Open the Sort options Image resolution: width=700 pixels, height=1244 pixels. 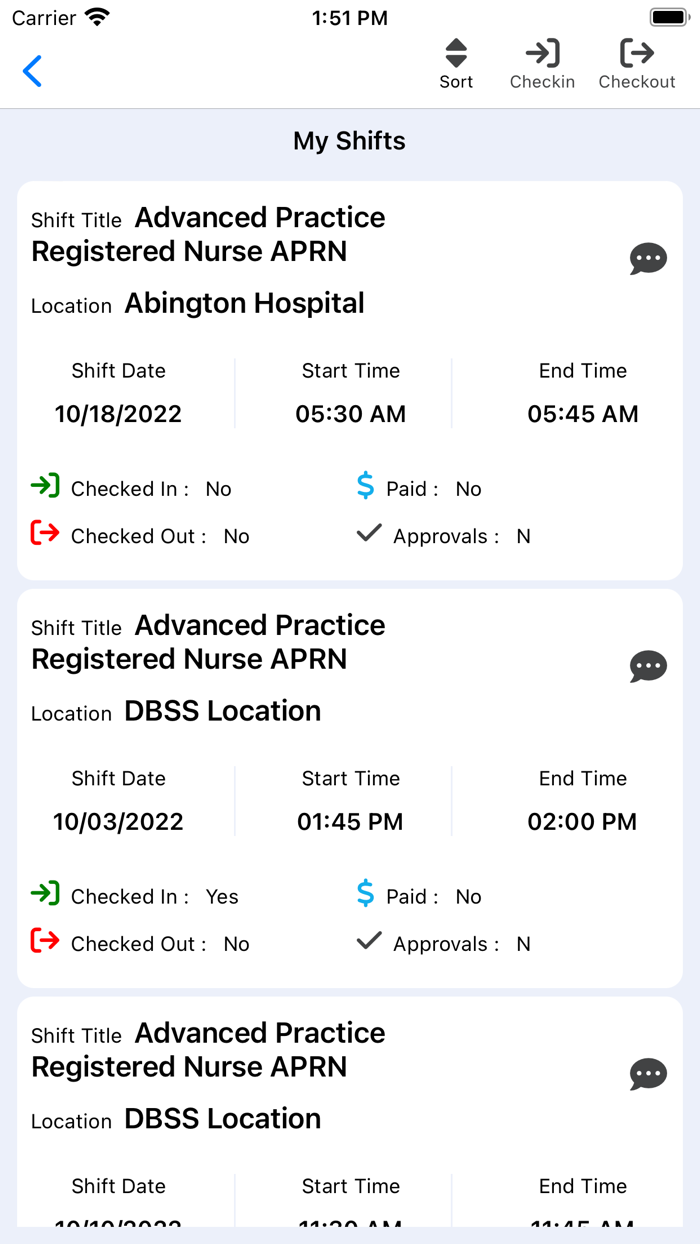coord(456,65)
